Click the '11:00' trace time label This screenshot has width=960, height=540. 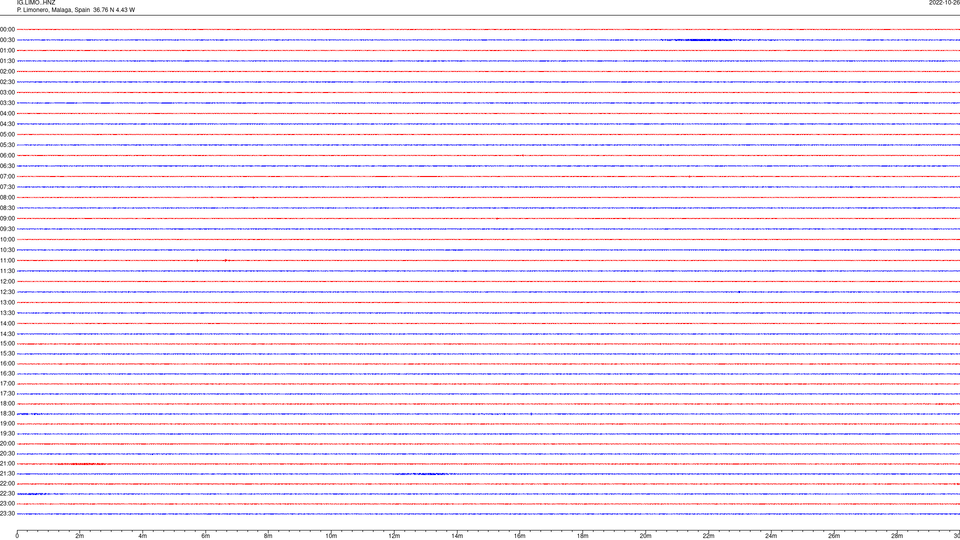[x=7, y=261]
